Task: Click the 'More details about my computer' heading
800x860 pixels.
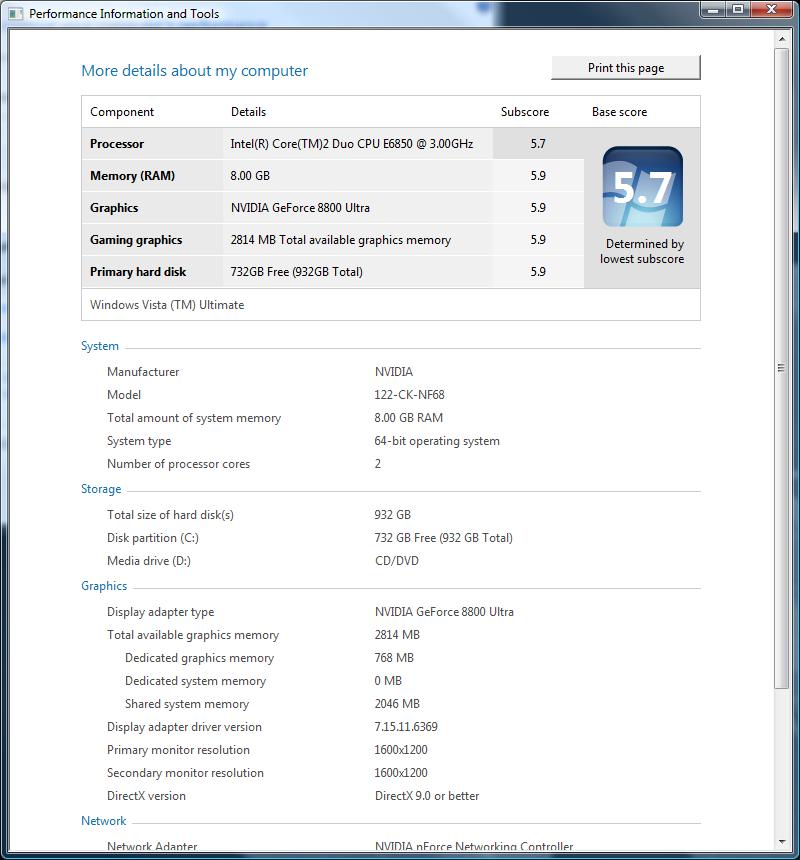Action: 195,71
